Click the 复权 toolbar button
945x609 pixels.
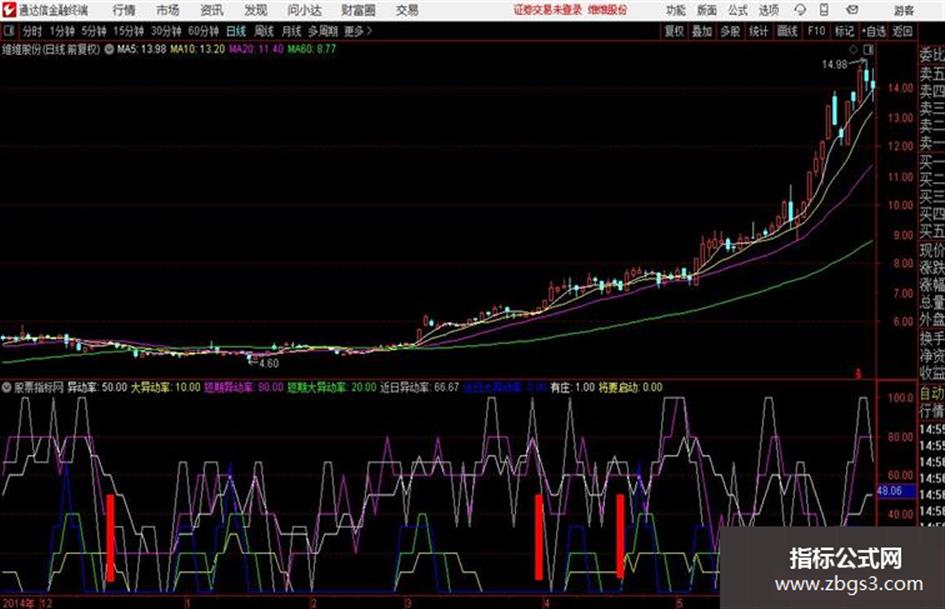click(674, 31)
